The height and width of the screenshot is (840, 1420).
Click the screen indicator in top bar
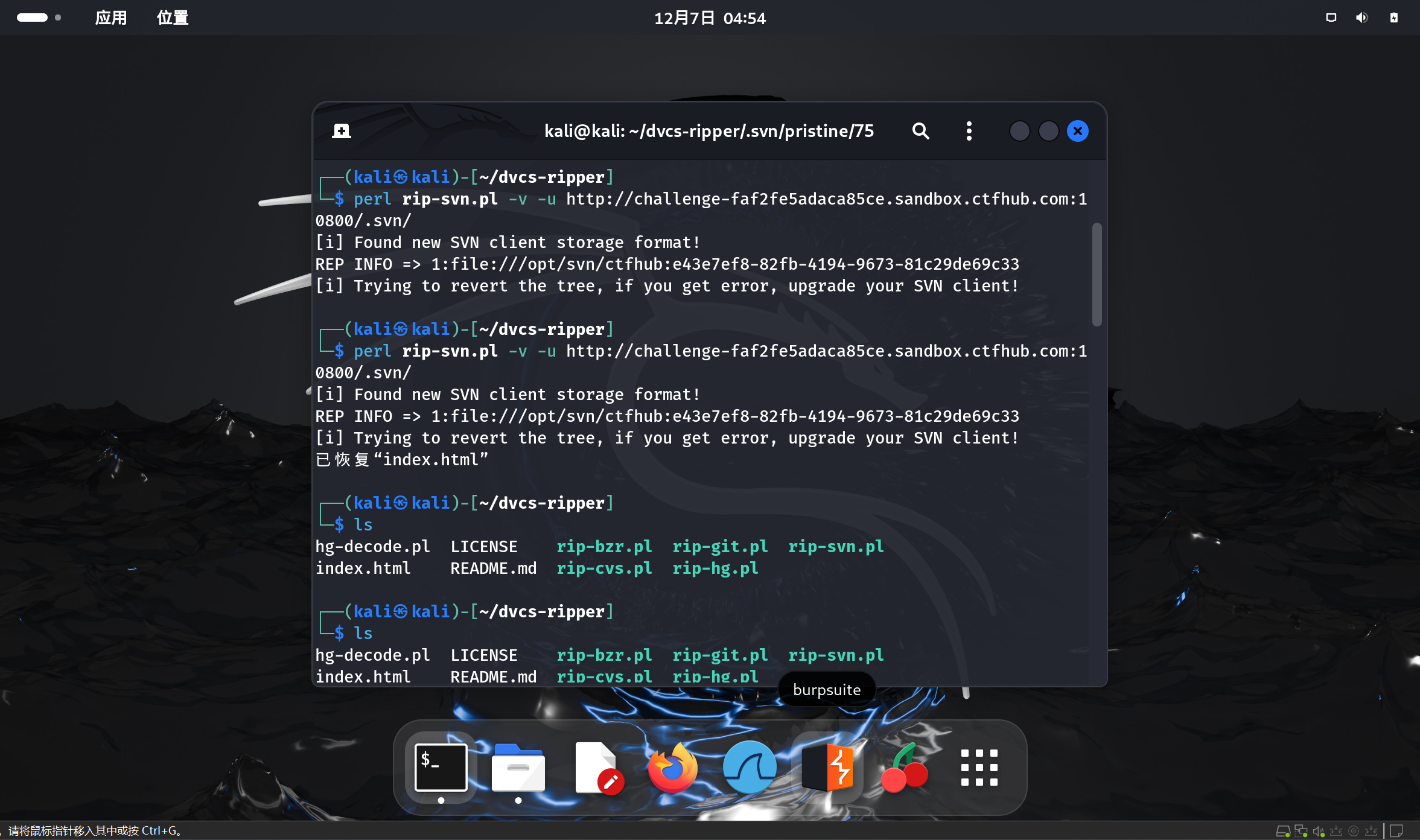coord(1331,17)
